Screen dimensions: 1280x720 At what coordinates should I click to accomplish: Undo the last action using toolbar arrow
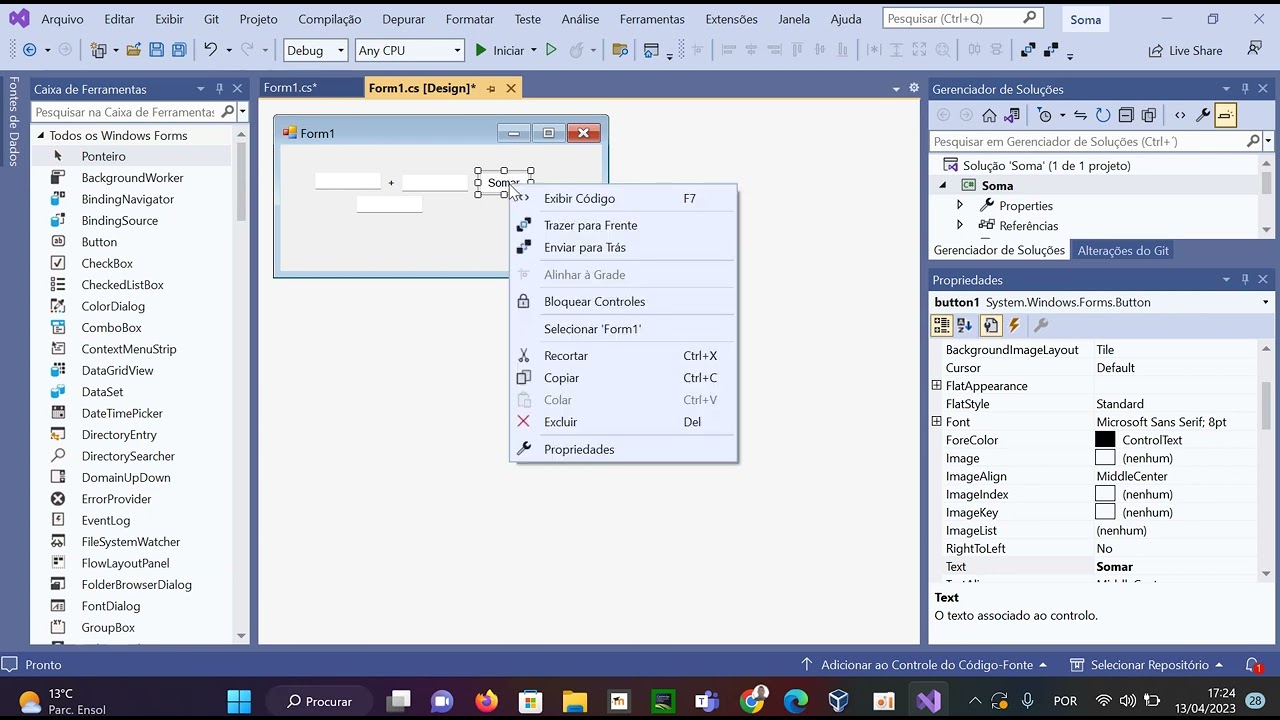(210, 50)
